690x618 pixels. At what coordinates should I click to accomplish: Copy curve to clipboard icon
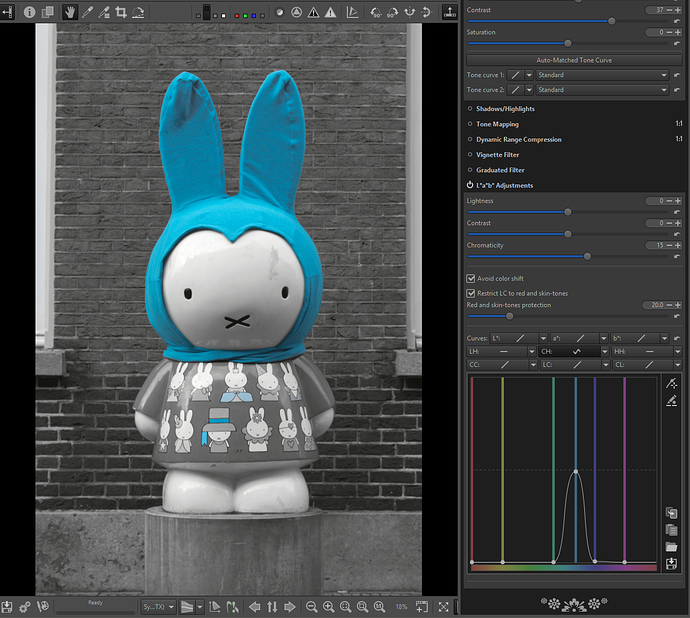(671, 513)
